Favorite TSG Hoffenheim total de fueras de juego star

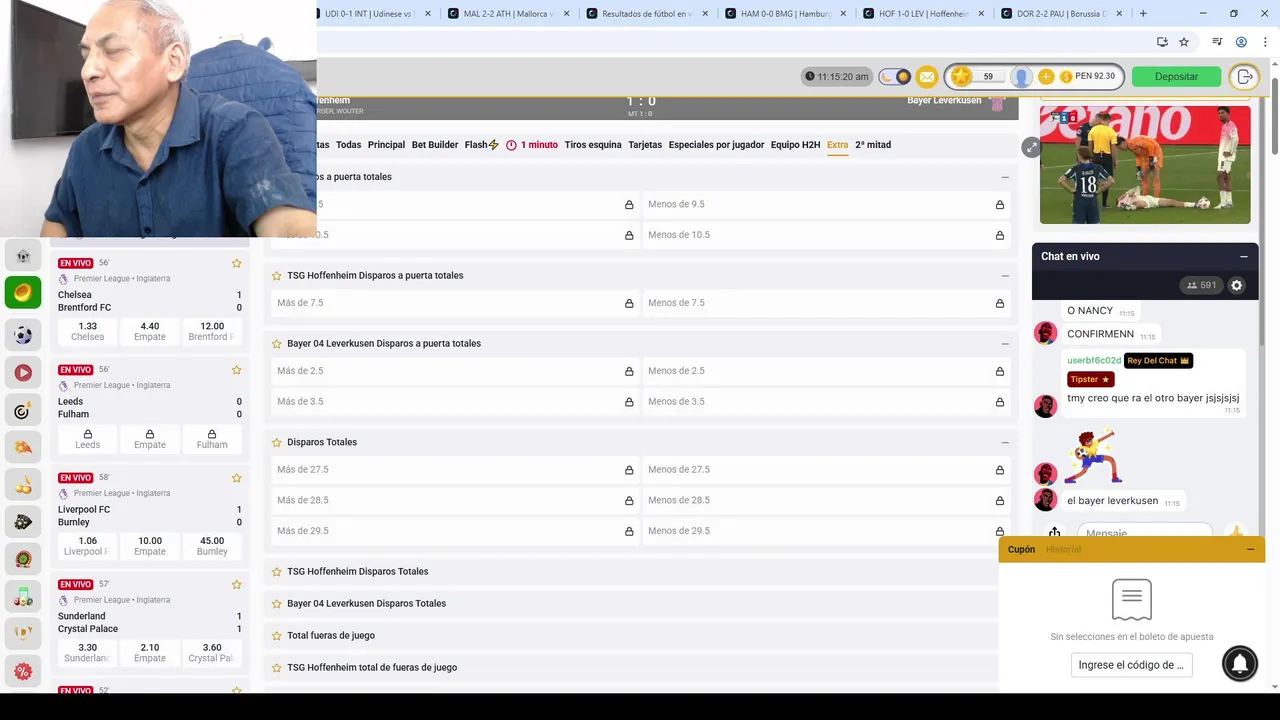coord(277,667)
